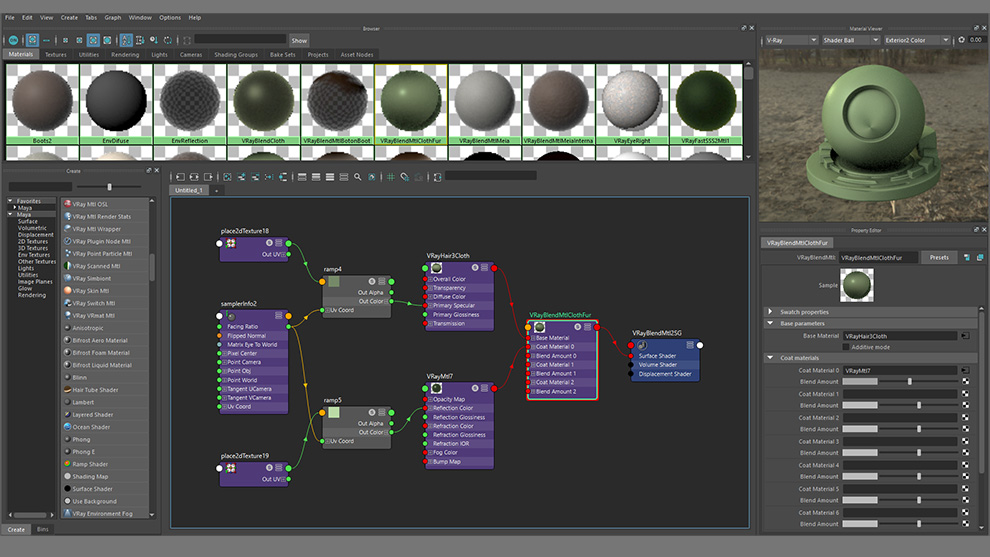Click map button next to Base Material field
990x557 pixels.
tap(965, 336)
